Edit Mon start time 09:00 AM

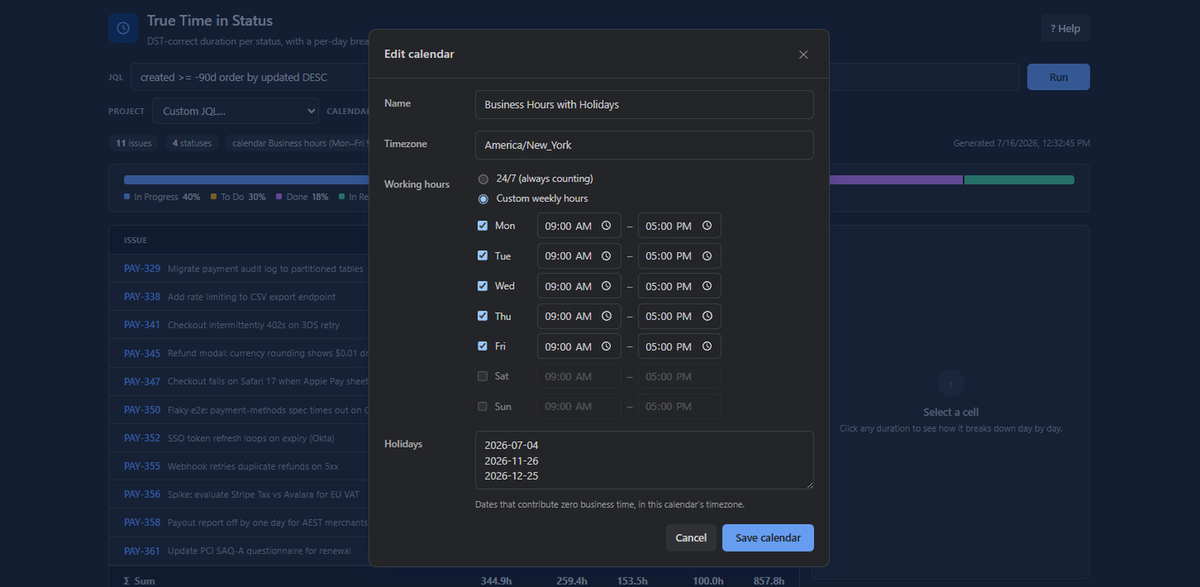(579, 226)
